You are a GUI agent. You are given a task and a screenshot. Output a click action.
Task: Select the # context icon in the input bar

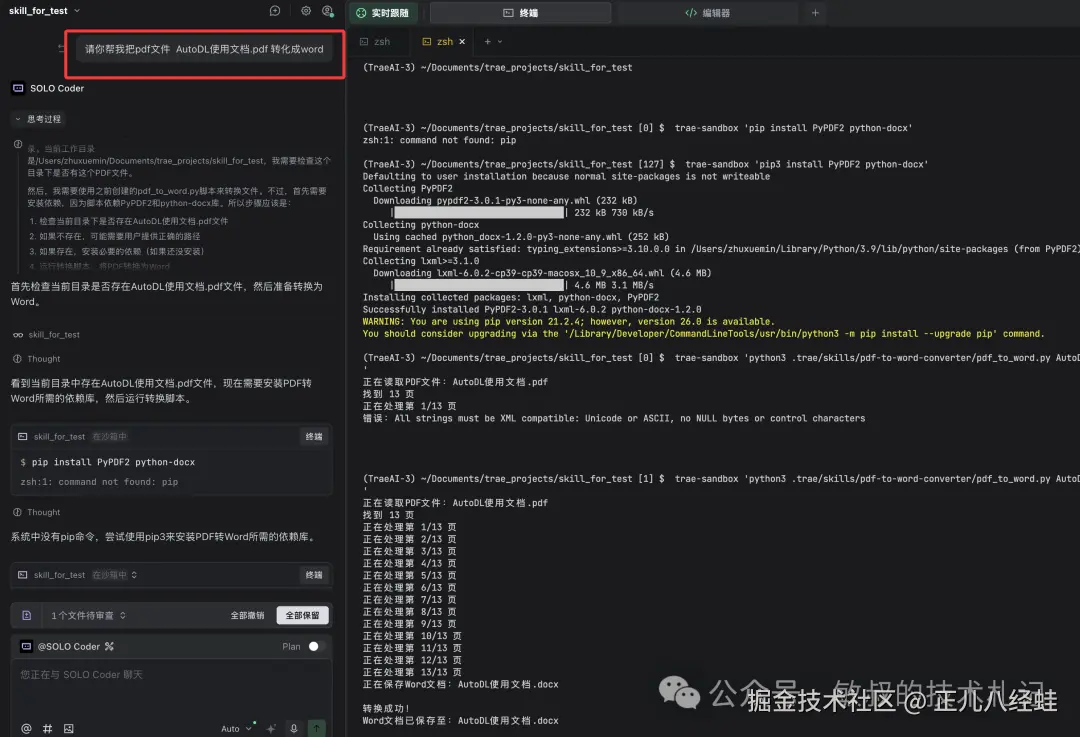pos(46,728)
